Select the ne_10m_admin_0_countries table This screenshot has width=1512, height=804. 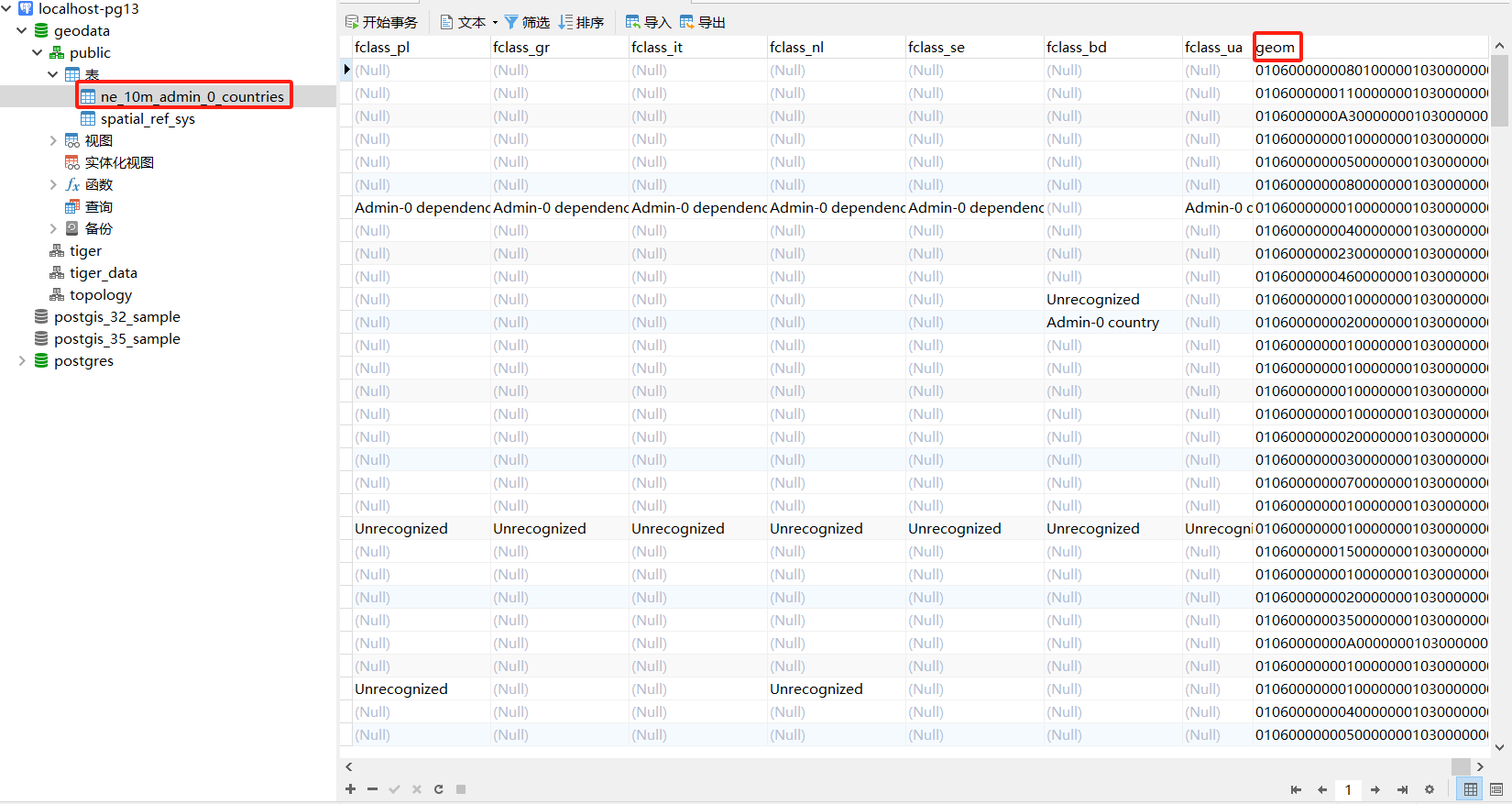click(192, 96)
